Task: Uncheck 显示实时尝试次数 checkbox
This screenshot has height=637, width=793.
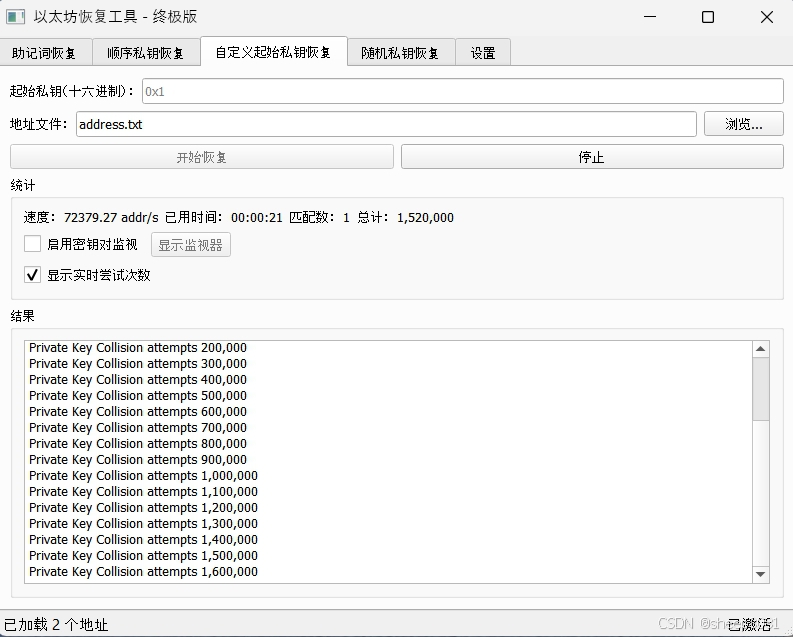Action: tap(32, 275)
